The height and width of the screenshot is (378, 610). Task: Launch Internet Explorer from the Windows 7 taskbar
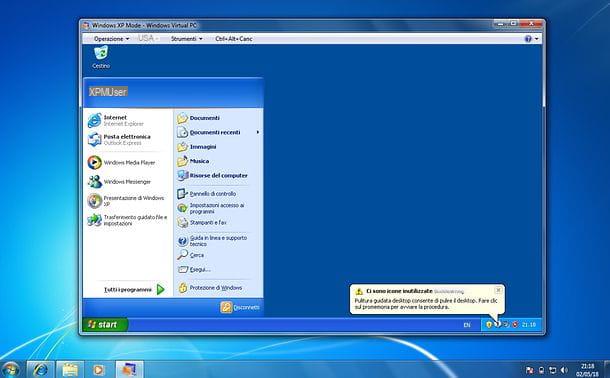point(40,369)
